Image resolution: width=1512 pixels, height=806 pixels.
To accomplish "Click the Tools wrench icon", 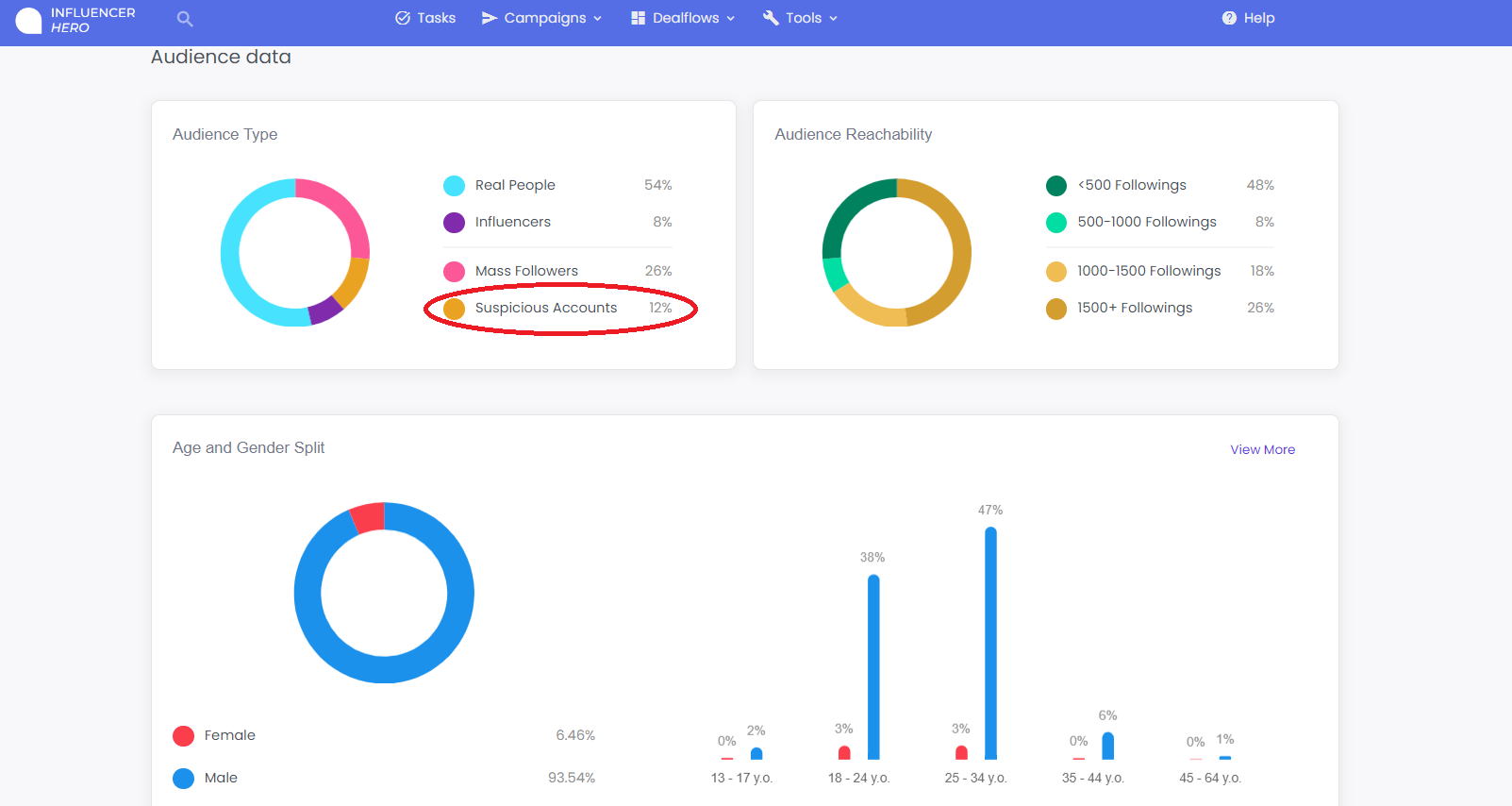I will pyautogui.click(x=771, y=18).
